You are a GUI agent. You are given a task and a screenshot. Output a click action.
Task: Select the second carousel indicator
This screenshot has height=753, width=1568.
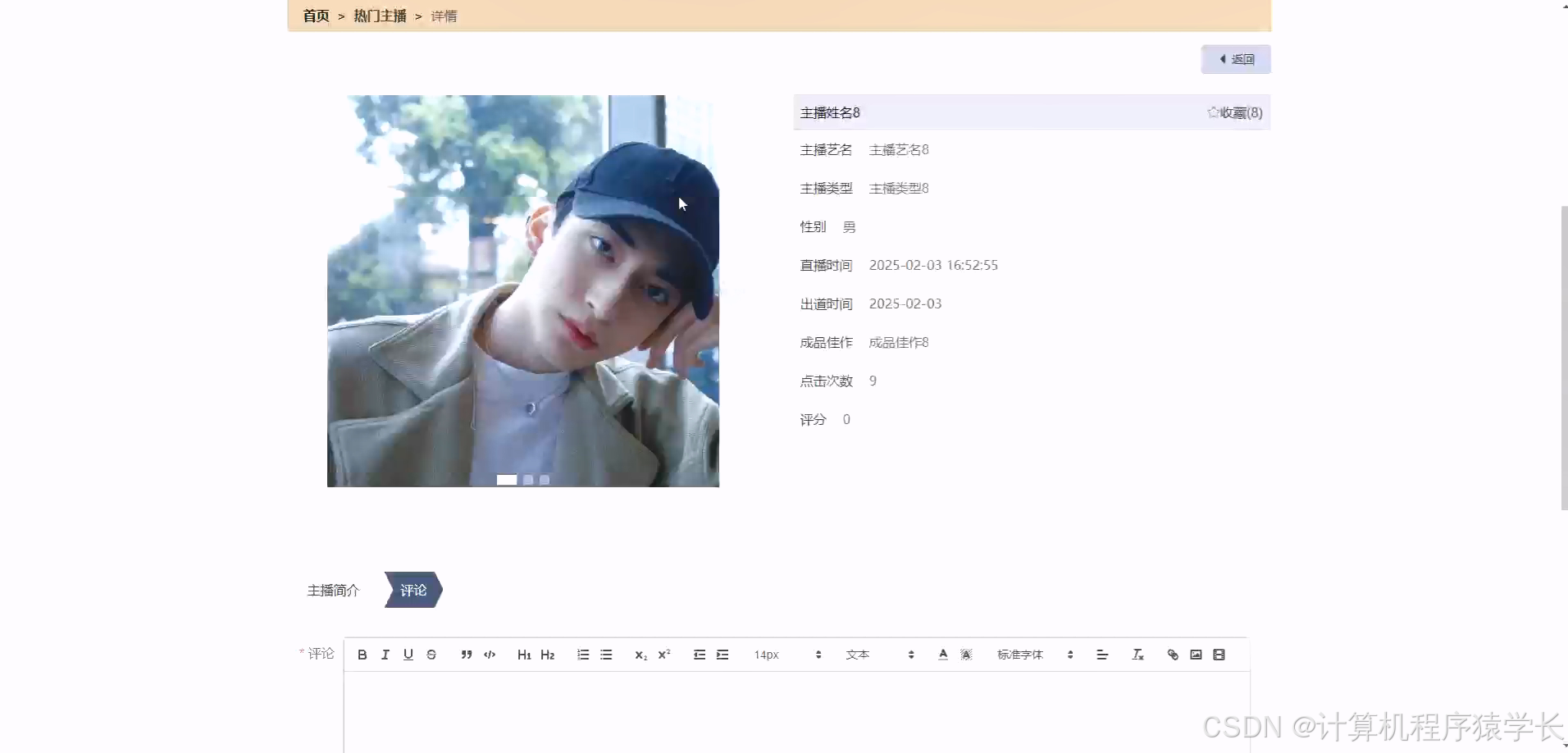click(x=528, y=480)
